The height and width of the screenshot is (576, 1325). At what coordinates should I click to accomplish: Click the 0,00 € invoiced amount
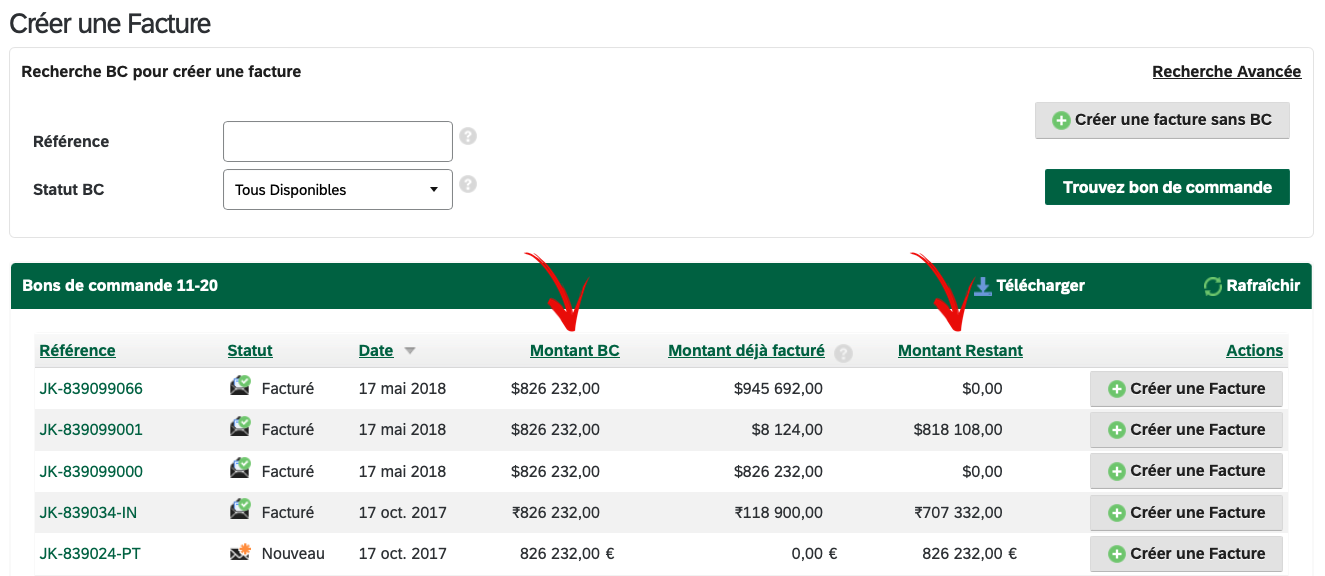click(814, 553)
